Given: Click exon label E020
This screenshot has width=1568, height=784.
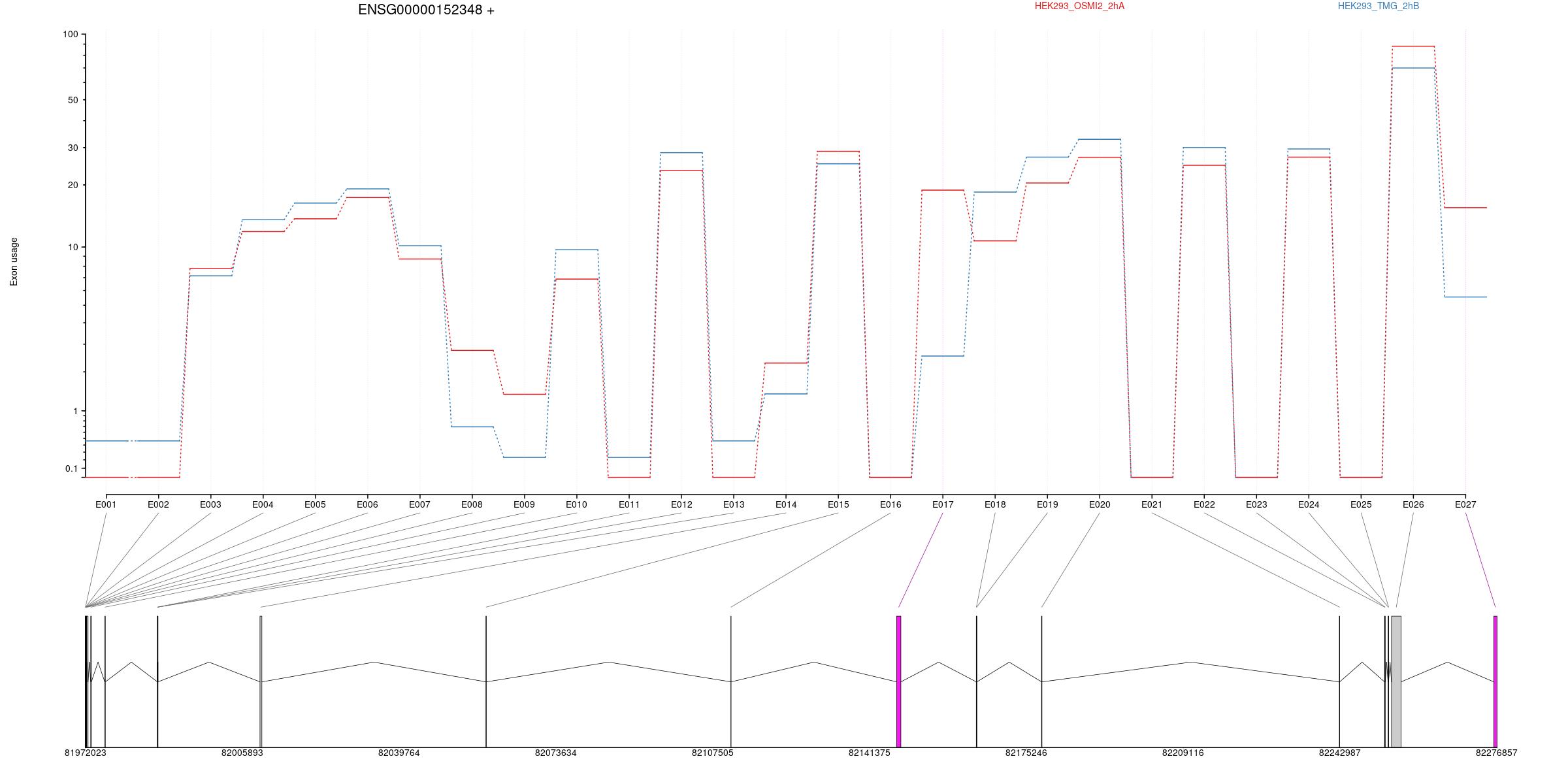Looking at the screenshot, I should pyautogui.click(x=1100, y=504).
